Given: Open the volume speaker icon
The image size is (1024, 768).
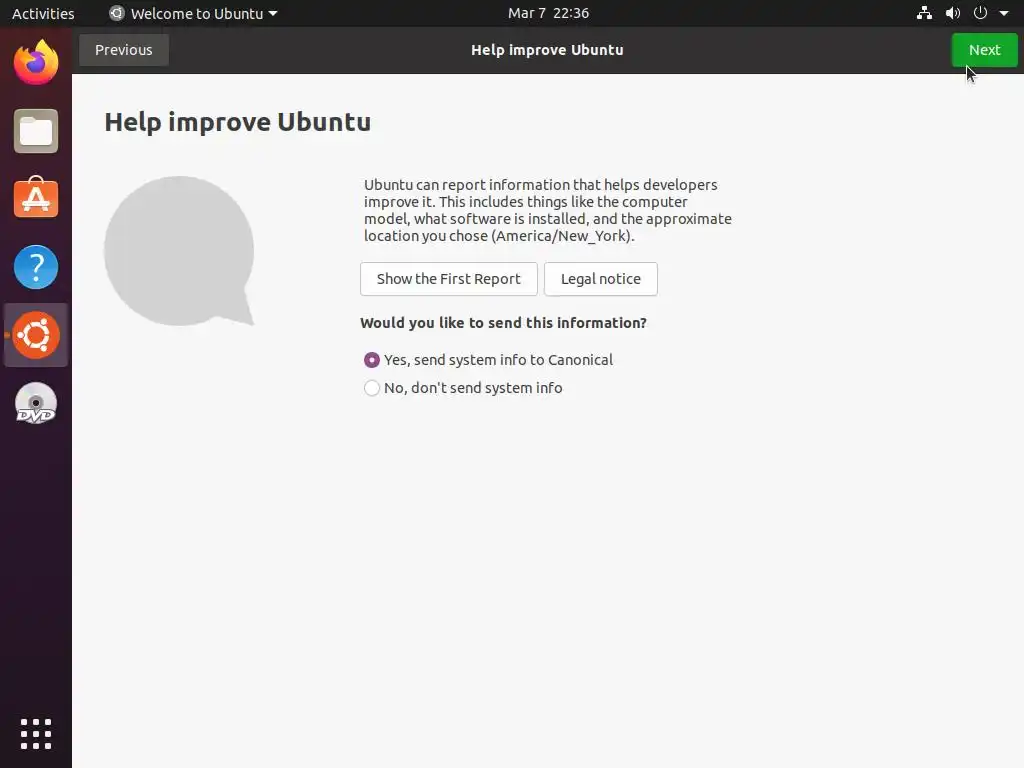Looking at the screenshot, I should (953, 13).
